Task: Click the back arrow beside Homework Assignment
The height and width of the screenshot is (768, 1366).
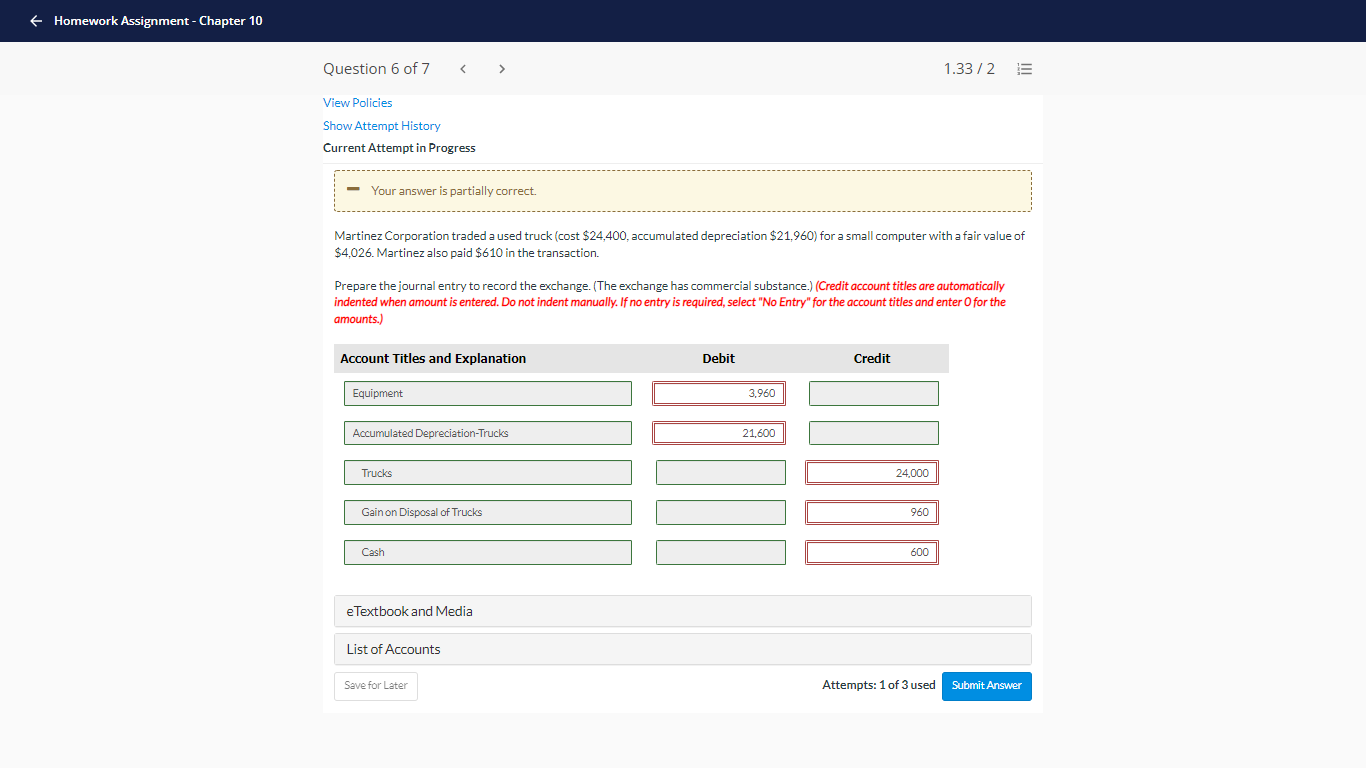Action: click(37, 21)
